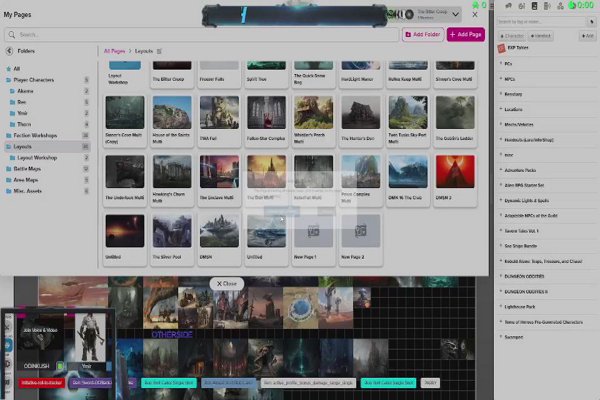Open the Whistler's Perch Multi page
600x400 pixels.
click(313, 120)
